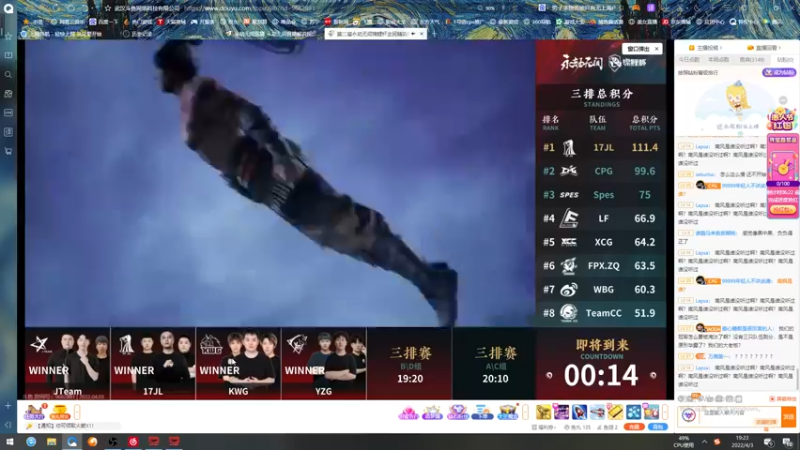Select the purple diamond gift icon
The image size is (800, 450).
pos(457,412)
